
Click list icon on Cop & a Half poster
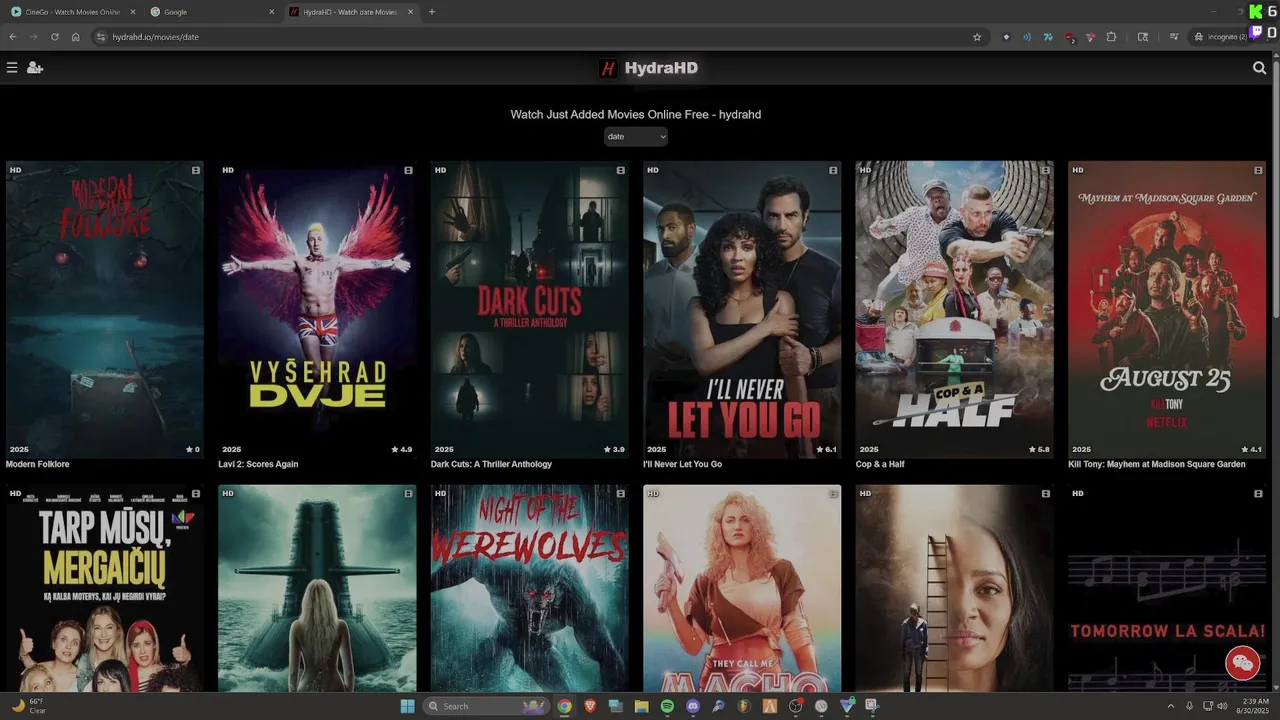click(x=1045, y=170)
